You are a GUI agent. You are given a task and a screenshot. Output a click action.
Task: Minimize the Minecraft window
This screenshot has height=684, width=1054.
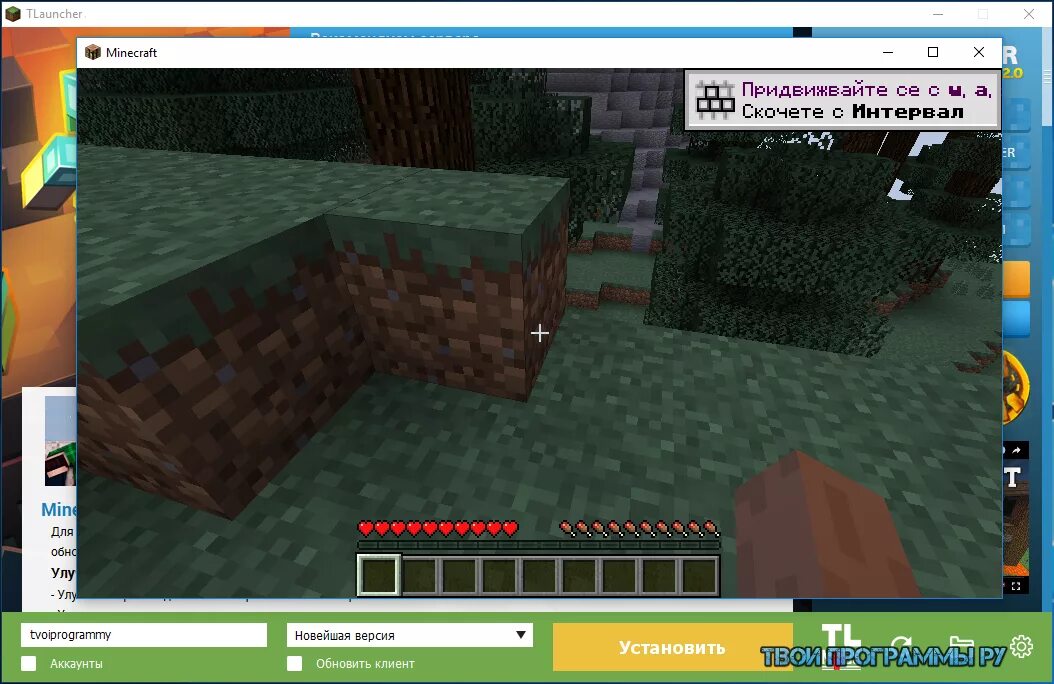(888, 52)
